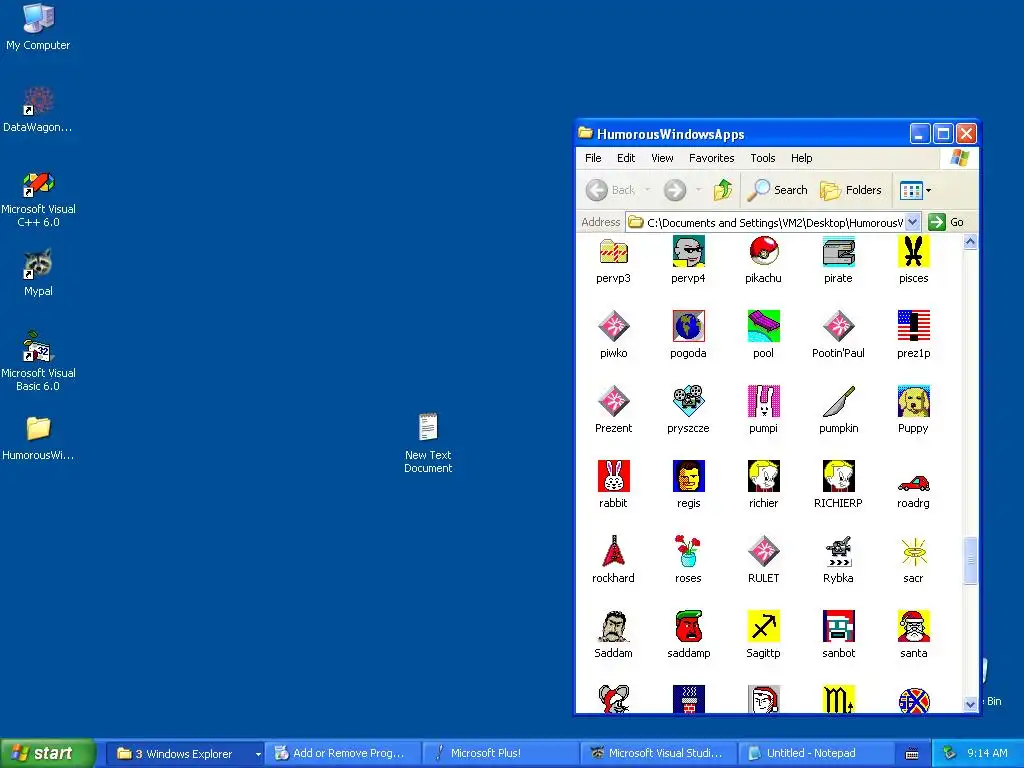Select the richier icon

pos(763,476)
